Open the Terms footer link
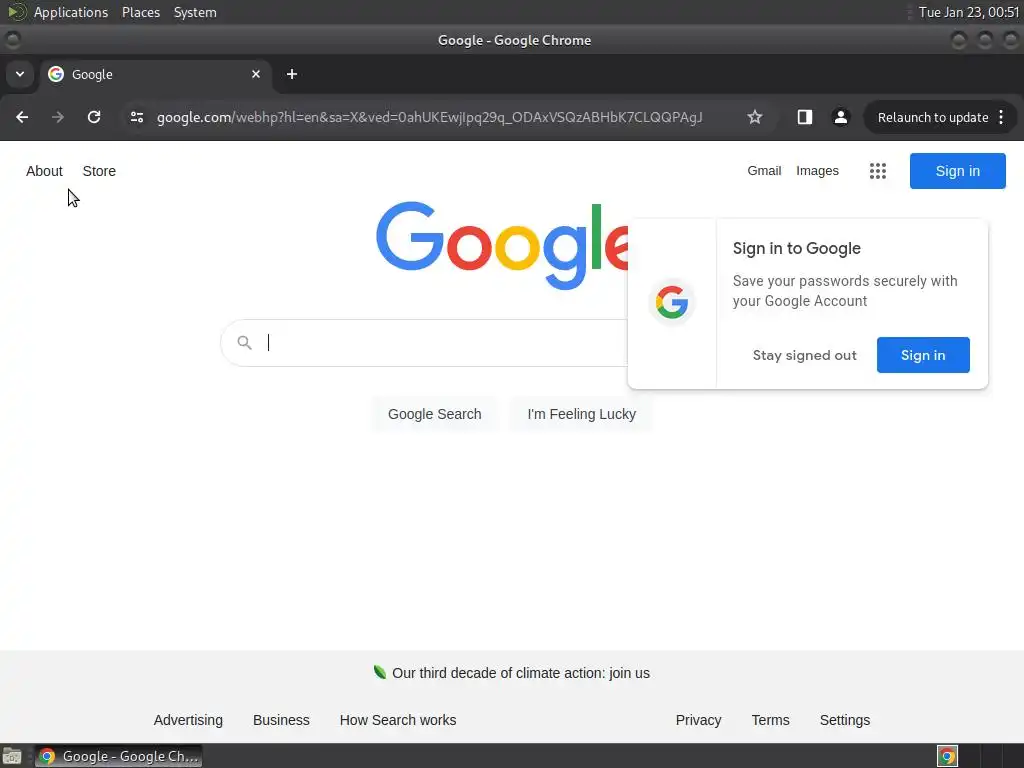The height and width of the screenshot is (768, 1024). coord(770,720)
